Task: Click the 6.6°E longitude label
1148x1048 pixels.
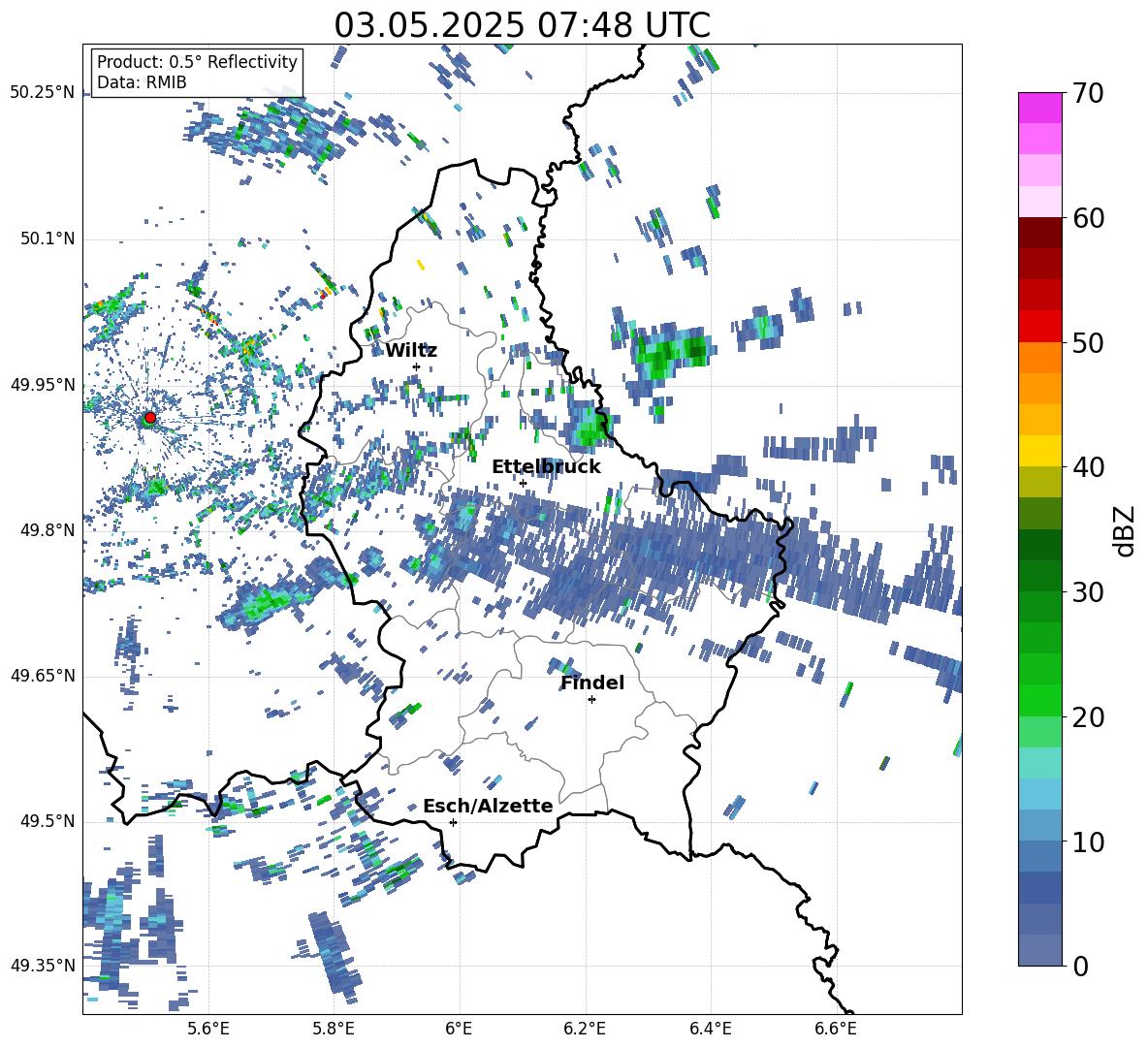Action: [836, 1029]
